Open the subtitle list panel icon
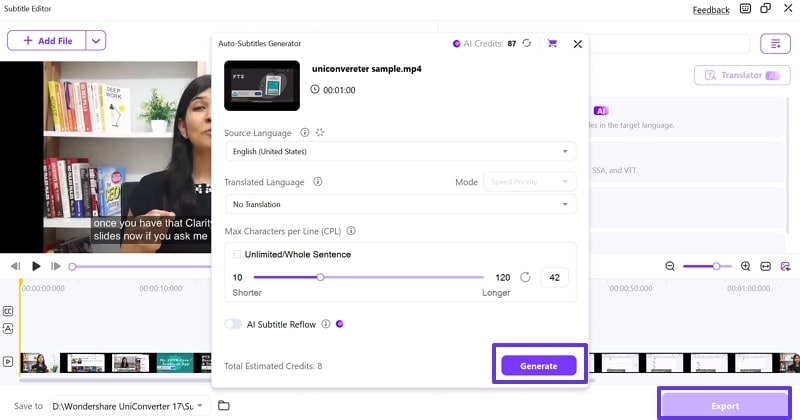Viewport: 800px width, 420px height. (775, 44)
